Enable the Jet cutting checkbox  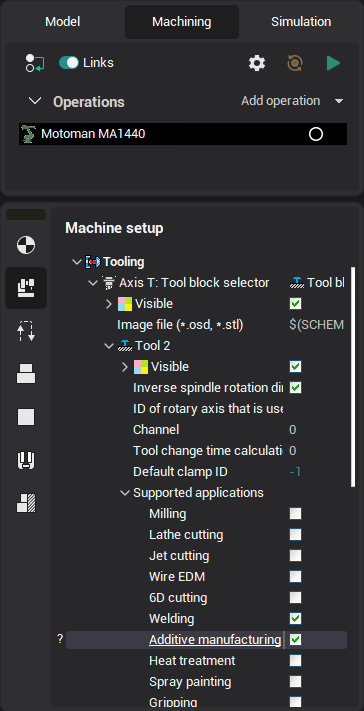pyautogui.click(x=296, y=555)
